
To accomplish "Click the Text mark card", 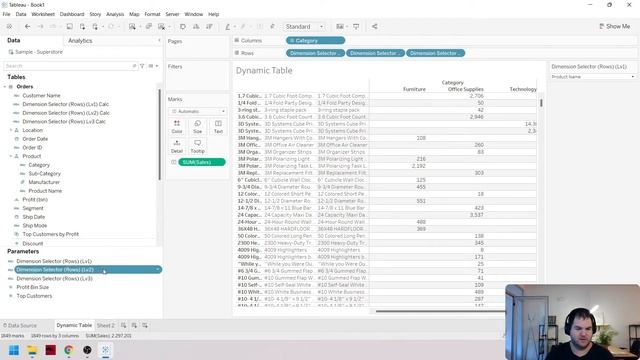I will click(x=218, y=127).
